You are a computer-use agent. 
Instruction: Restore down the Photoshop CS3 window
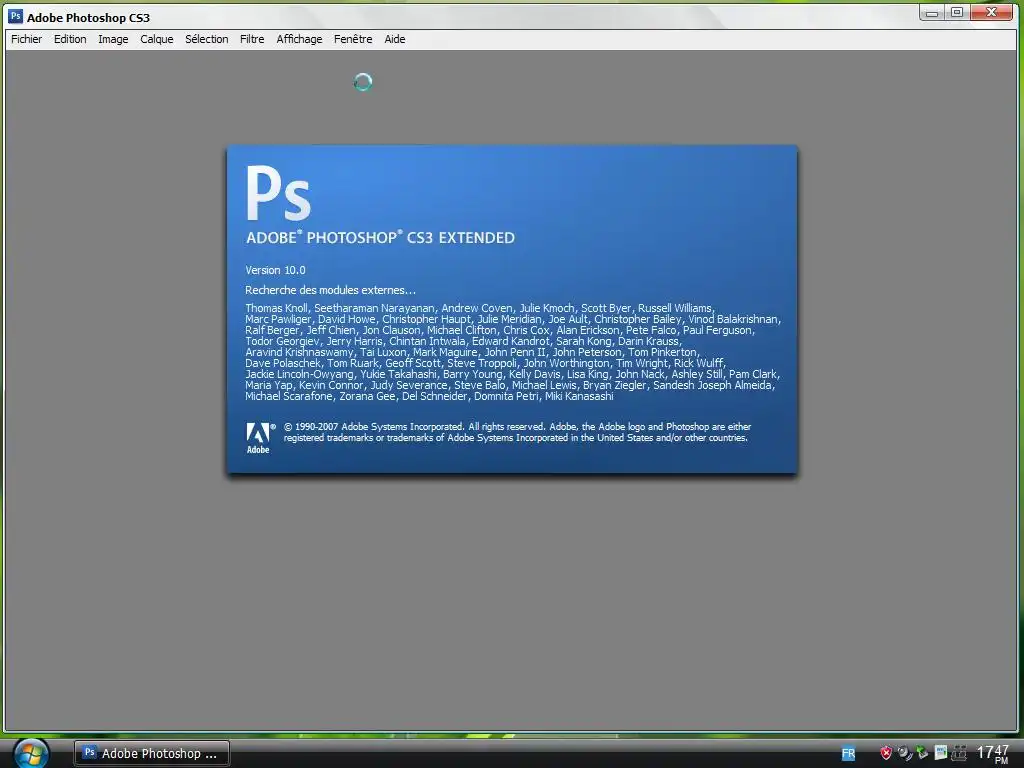957,12
